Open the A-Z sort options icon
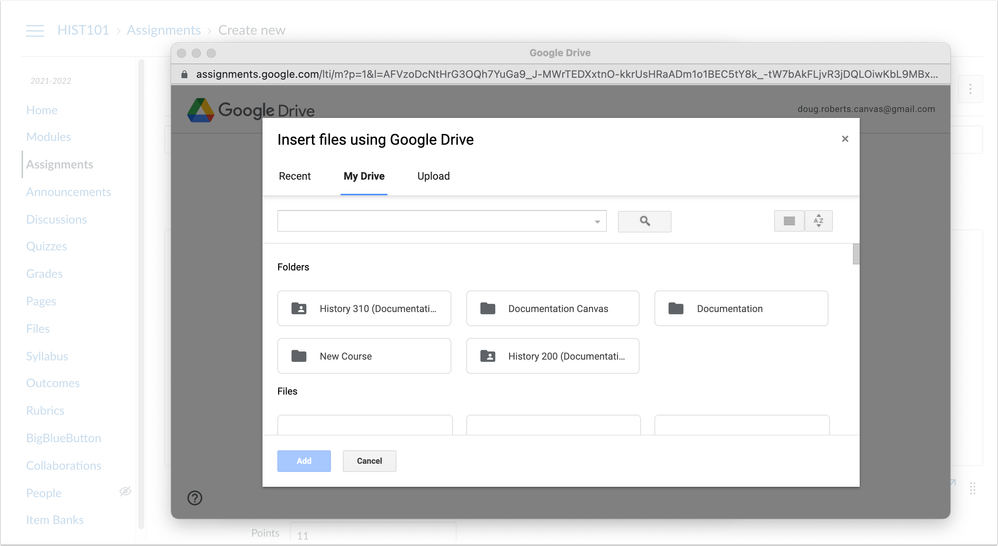Screen dimensions: 998x546 click(818, 221)
